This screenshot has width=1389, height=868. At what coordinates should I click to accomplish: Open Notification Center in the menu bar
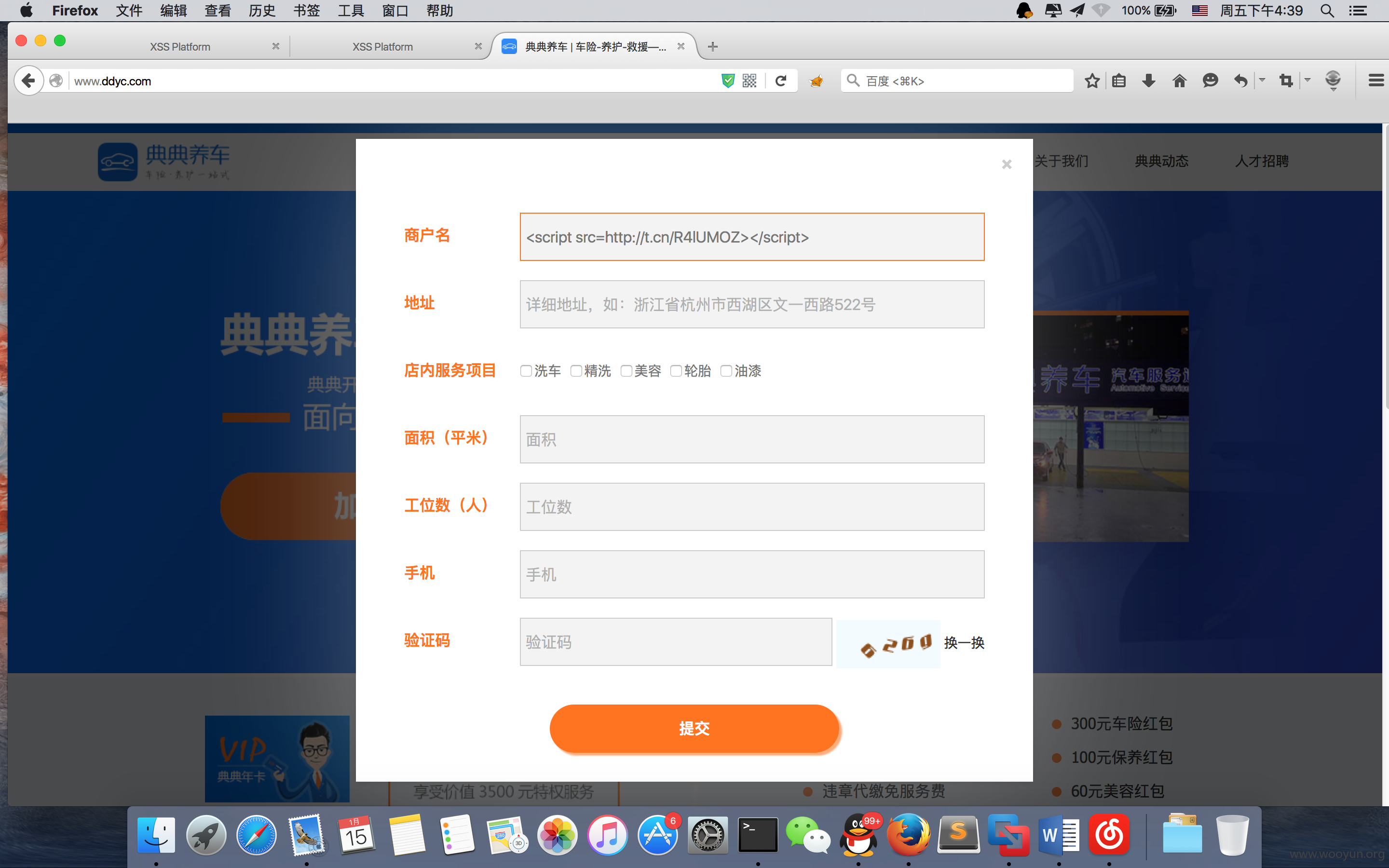pyautogui.click(x=1358, y=10)
